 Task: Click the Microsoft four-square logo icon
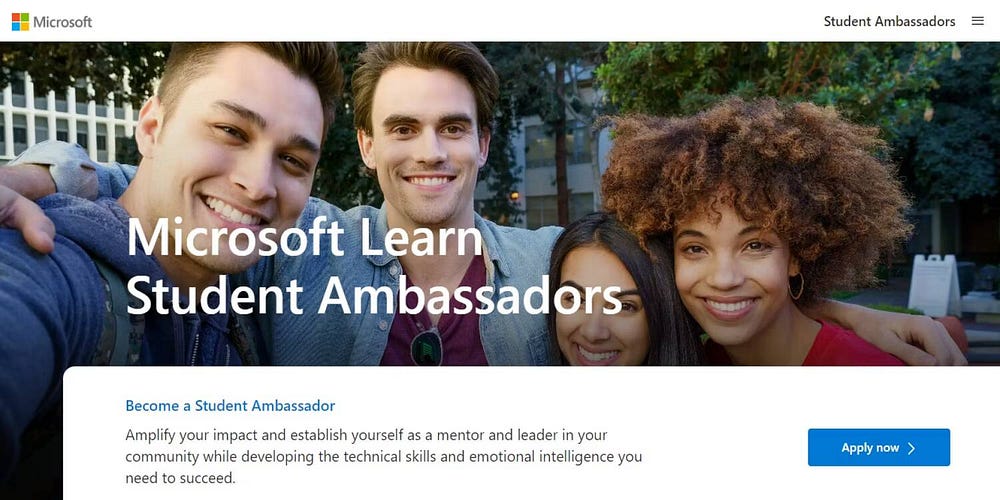tap(20, 22)
